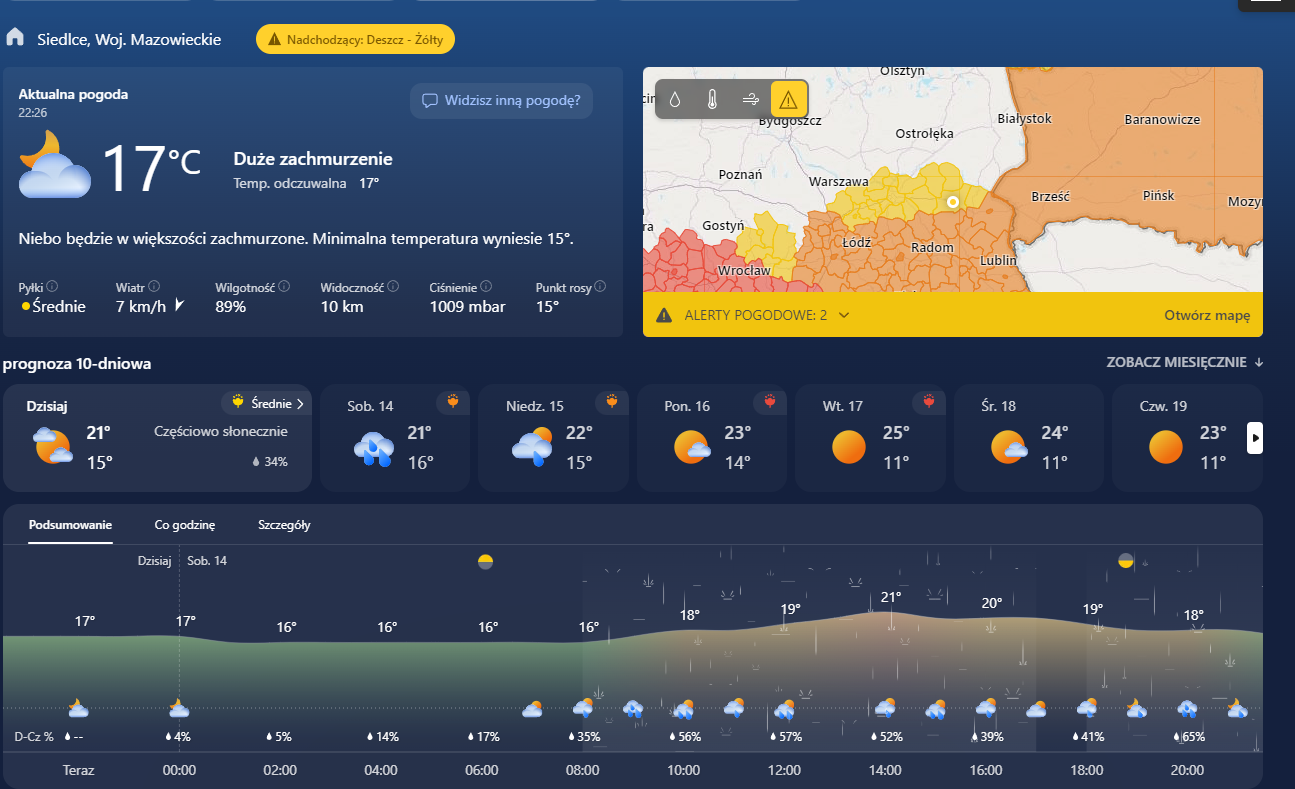
Task: Switch to the Co godzinę tab
Action: coord(184,525)
